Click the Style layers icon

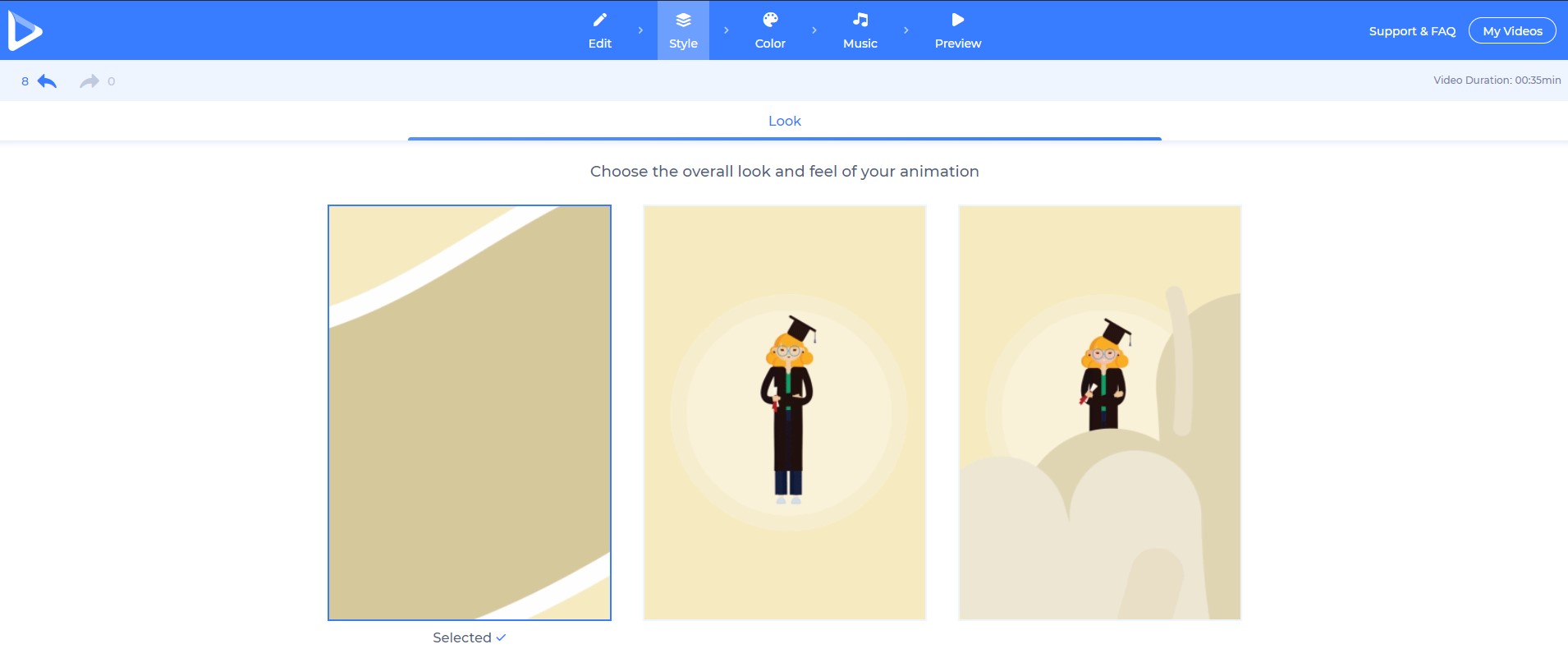click(683, 20)
